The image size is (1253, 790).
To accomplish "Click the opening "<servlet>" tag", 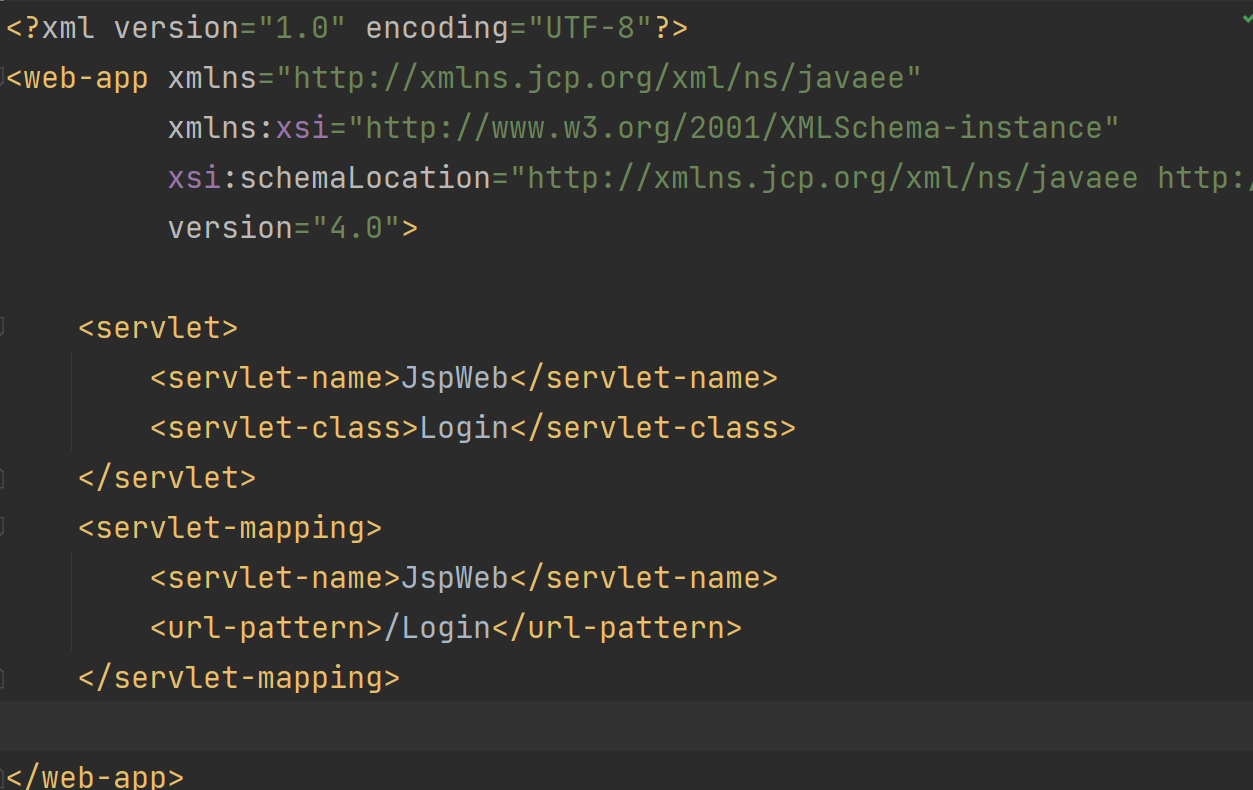I will point(158,328).
